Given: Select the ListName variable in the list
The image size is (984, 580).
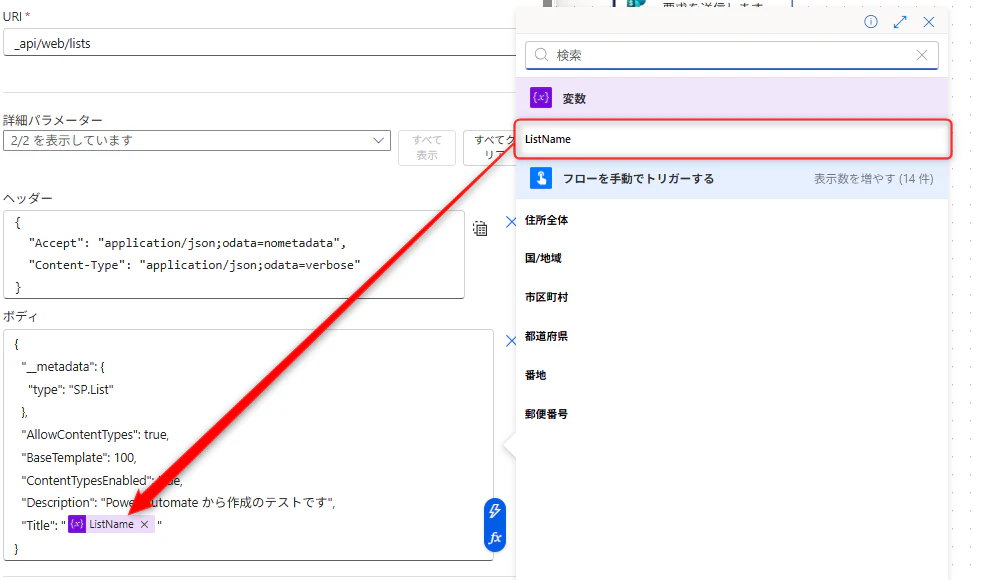Looking at the screenshot, I should point(733,139).
